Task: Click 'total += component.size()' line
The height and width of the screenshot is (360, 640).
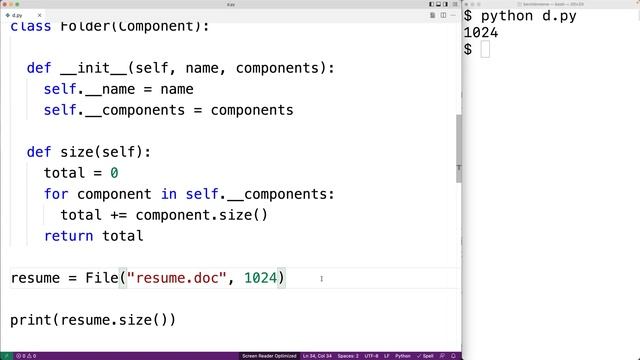Action: [x=164, y=215]
